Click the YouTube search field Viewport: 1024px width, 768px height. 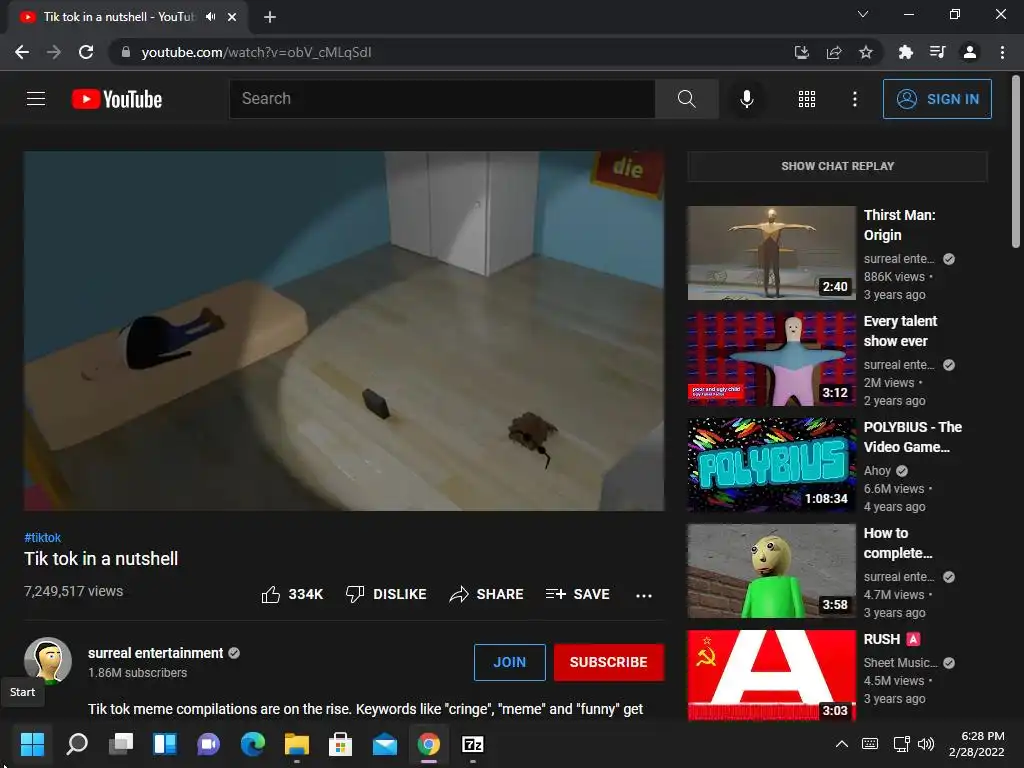point(442,99)
